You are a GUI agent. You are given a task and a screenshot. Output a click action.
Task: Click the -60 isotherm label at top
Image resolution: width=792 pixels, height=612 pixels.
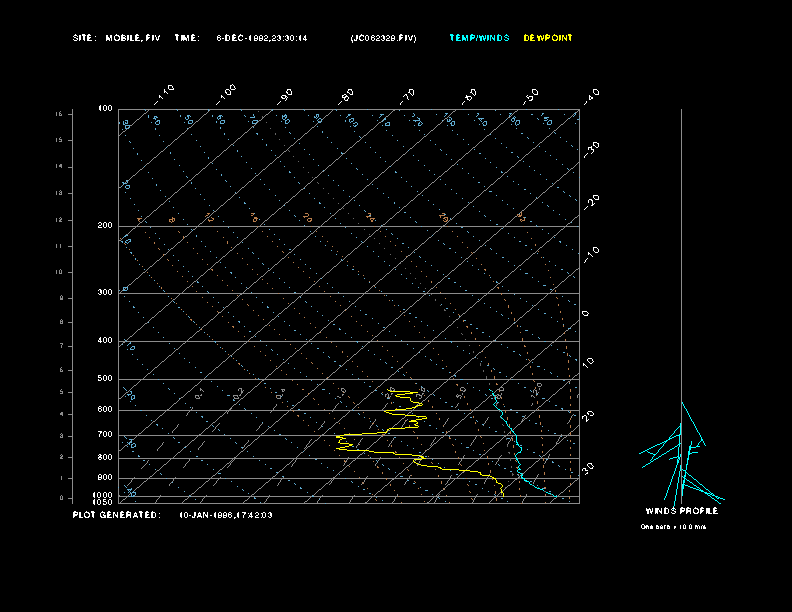coord(470,96)
